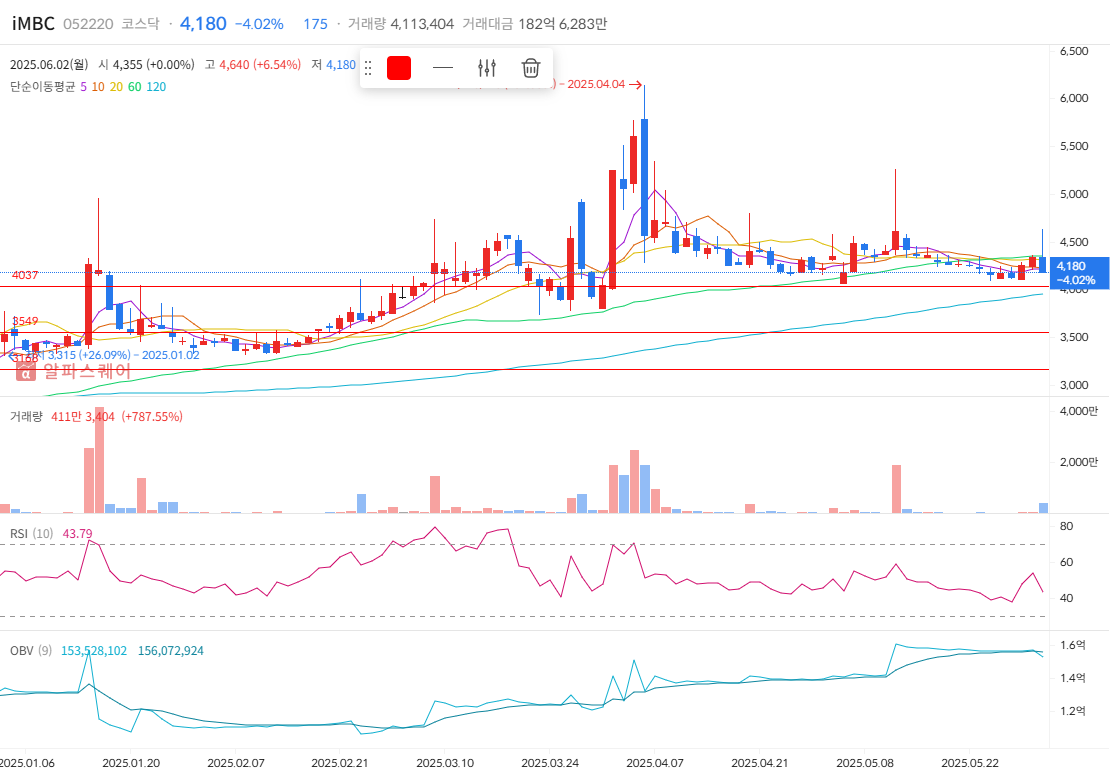Click the high marker date 2025.04.04
1110x778 pixels.
(x=597, y=84)
